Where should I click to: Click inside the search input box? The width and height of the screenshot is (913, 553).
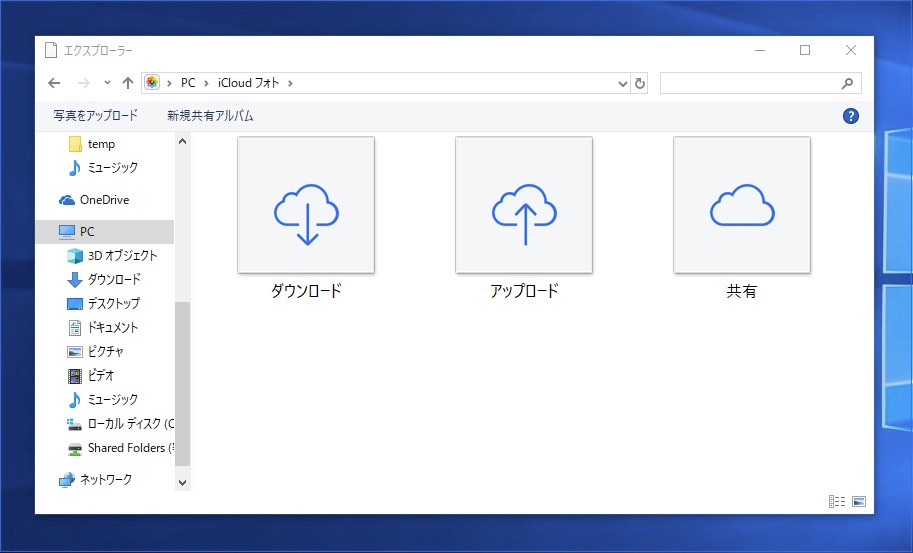tap(748, 83)
